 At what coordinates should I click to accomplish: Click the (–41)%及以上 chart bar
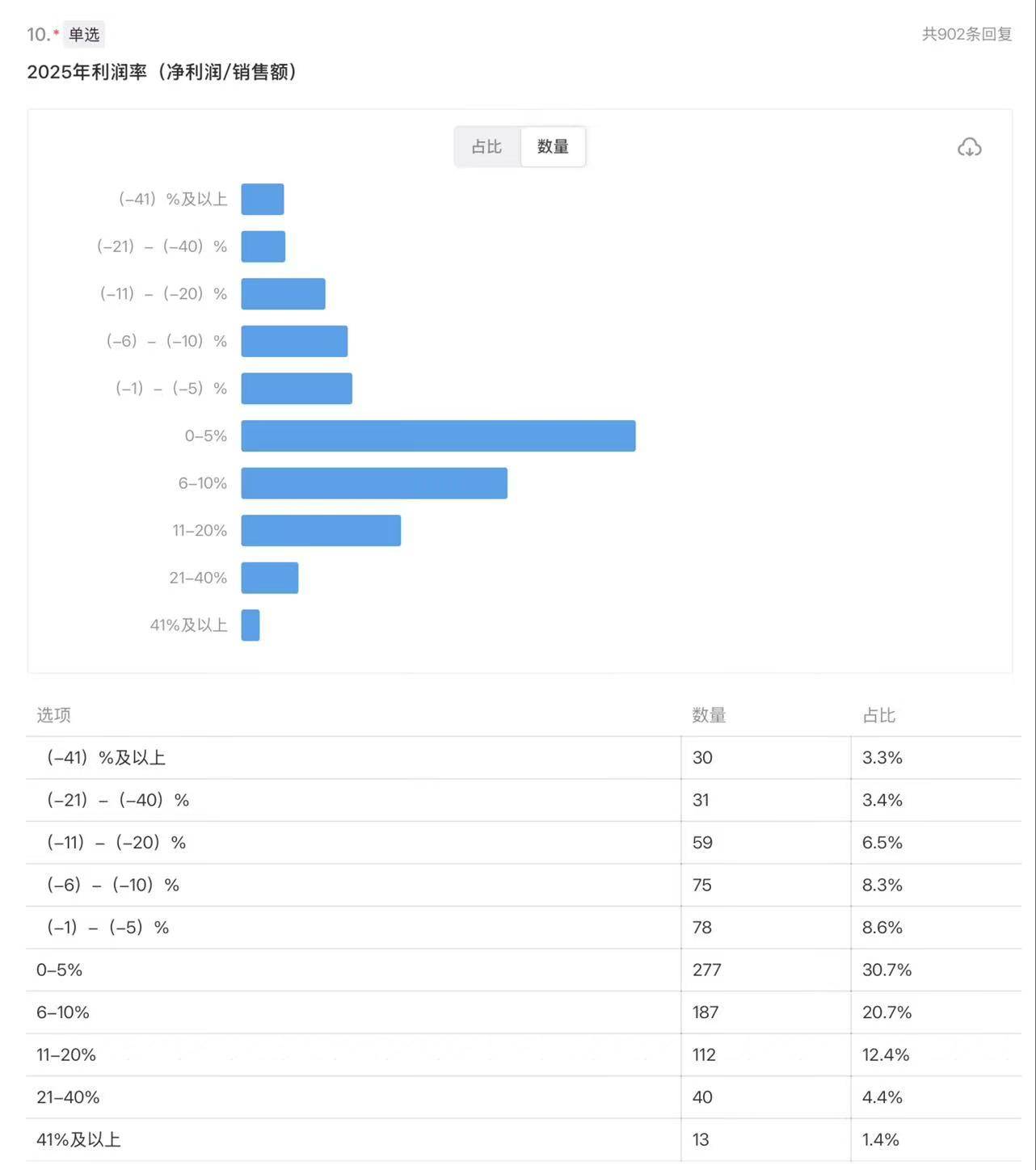(263, 200)
